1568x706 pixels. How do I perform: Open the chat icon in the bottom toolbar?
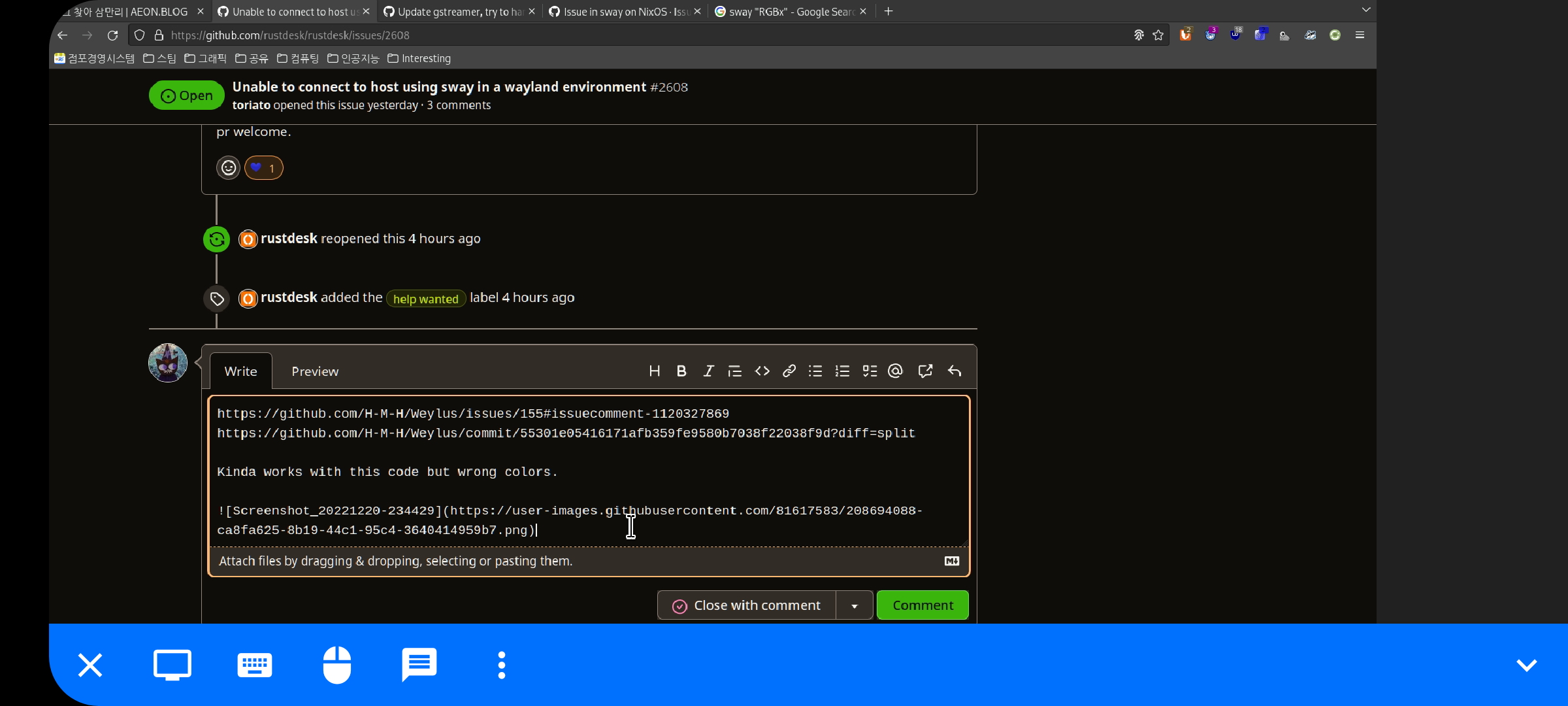tap(419, 665)
